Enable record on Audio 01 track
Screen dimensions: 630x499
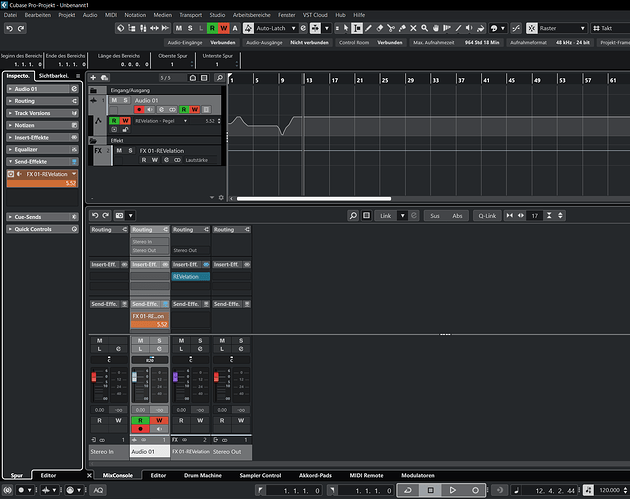tap(140, 109)
